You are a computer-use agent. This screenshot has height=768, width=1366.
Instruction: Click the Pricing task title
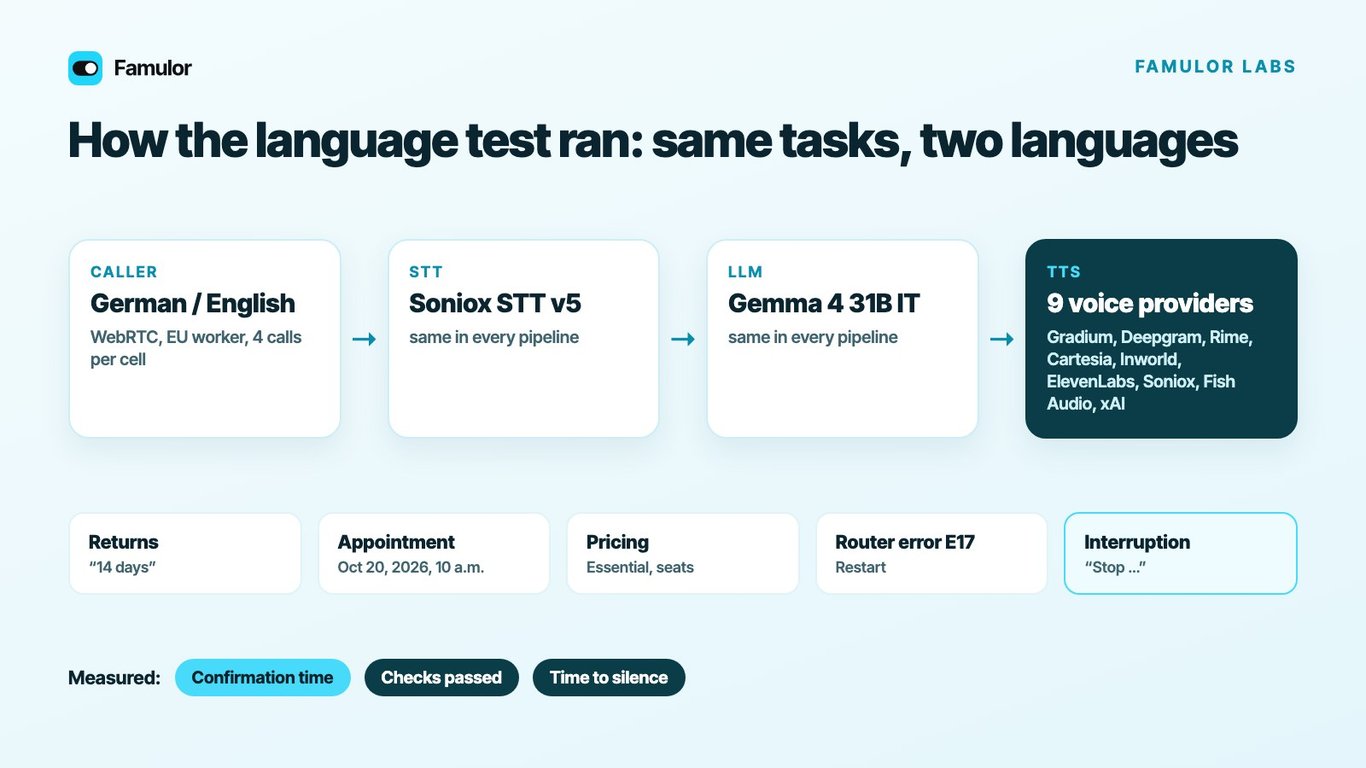[617, 542]
